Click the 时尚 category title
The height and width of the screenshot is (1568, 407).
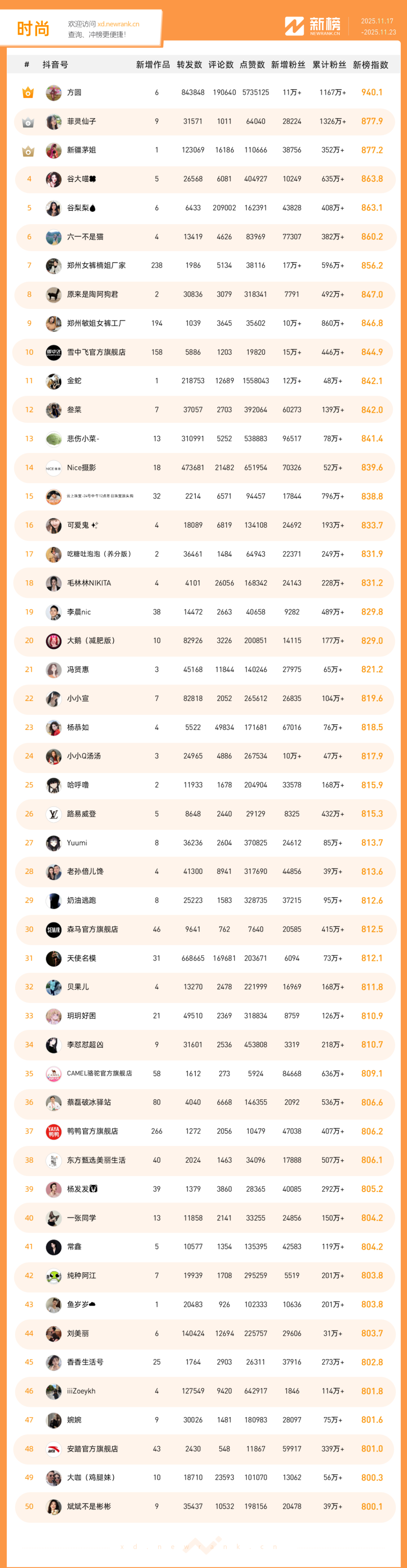pyautogui.click(x=33, y=29)
